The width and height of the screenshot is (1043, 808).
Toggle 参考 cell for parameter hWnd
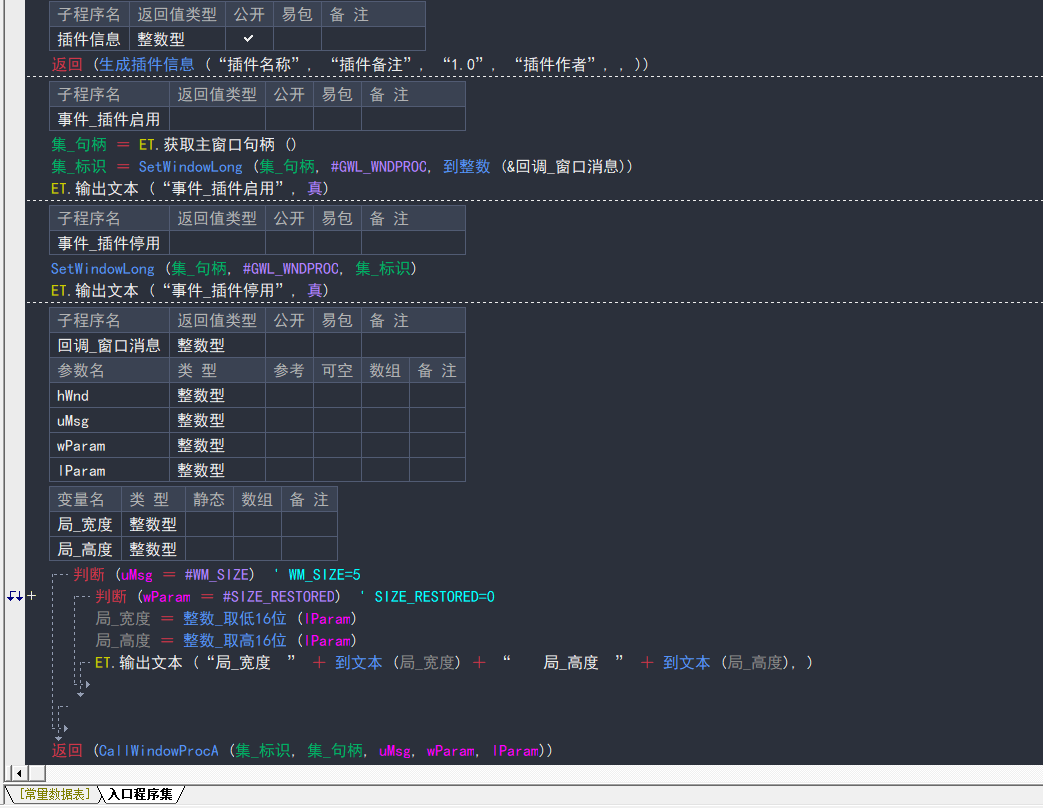289,395
